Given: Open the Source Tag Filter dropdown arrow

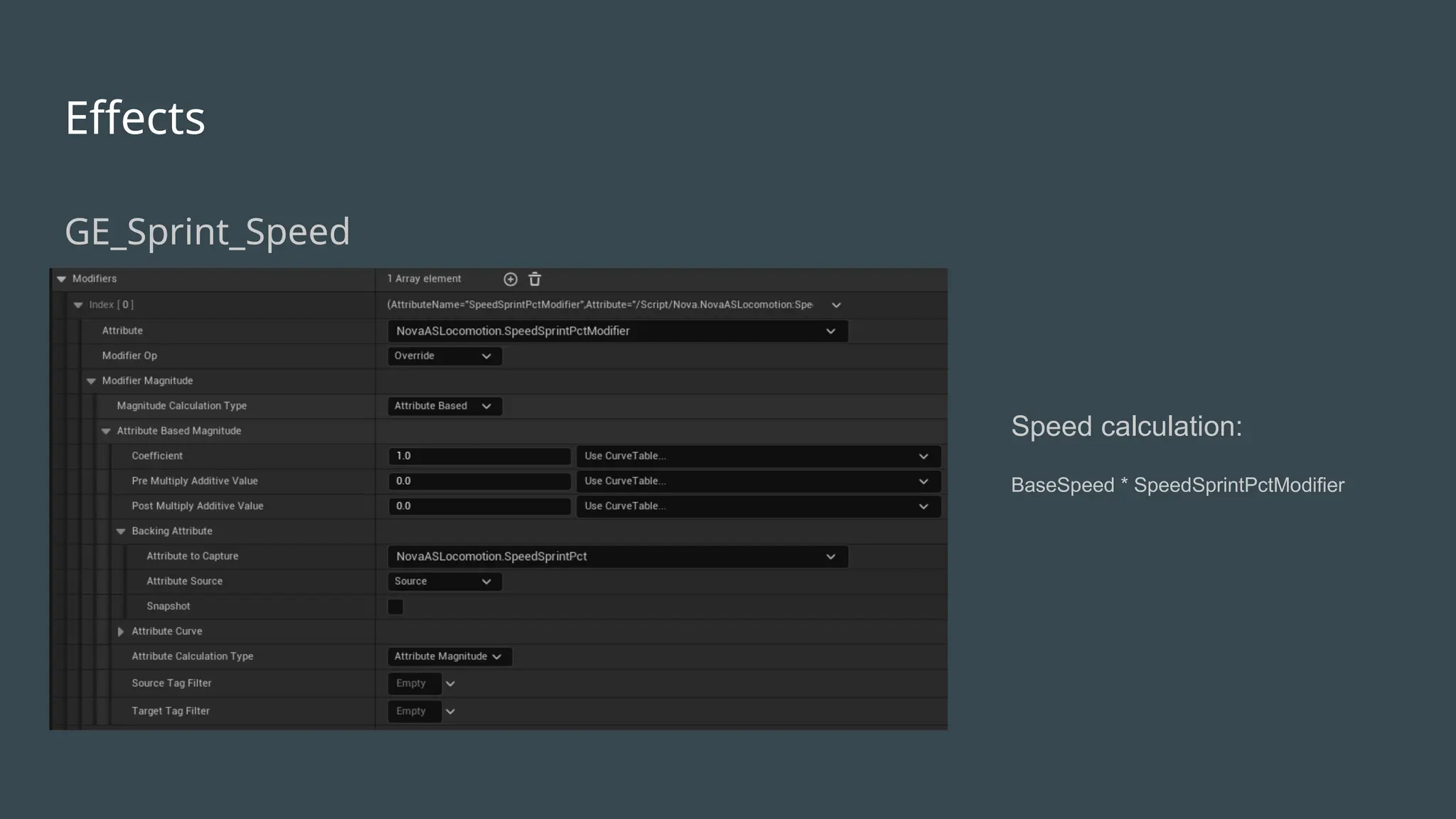Looking at the screenshot, I should coord(450,684).
